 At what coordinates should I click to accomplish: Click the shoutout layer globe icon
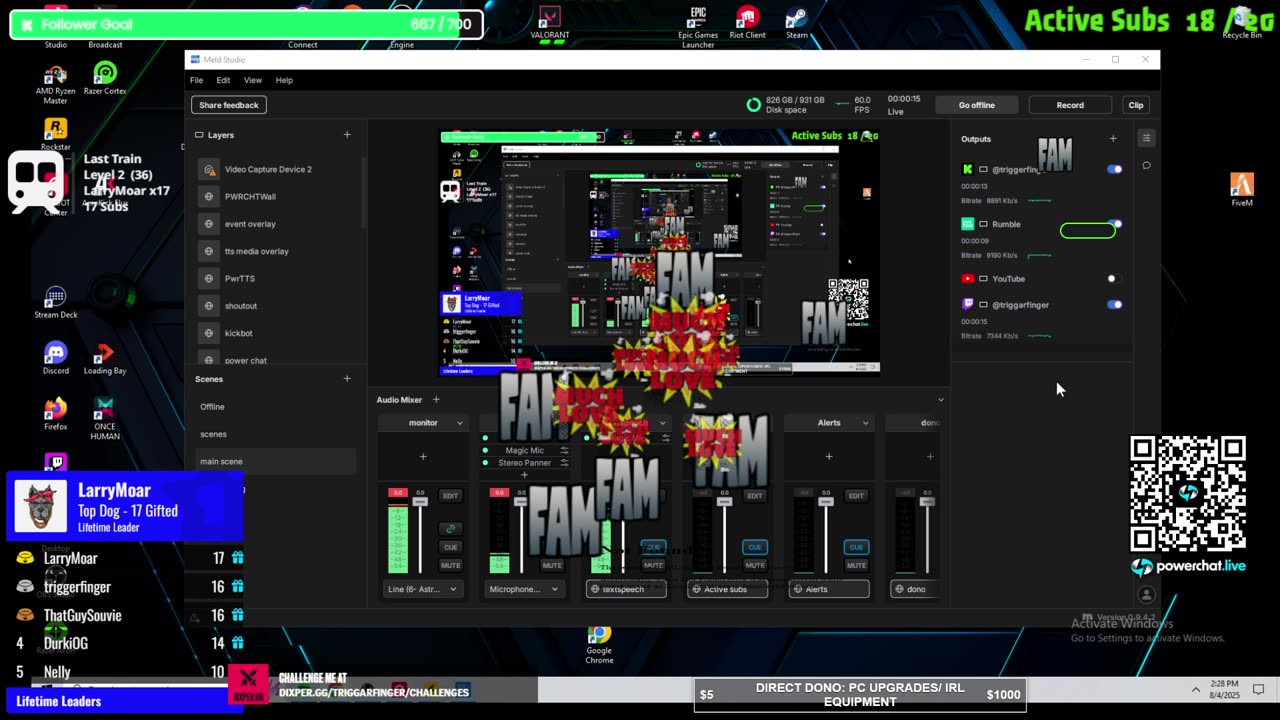209,306
